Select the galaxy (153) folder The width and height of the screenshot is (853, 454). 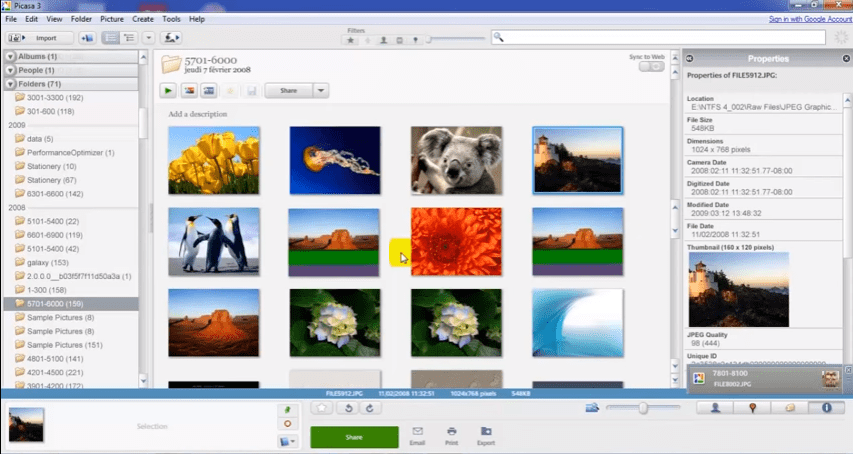click(48, 263)
